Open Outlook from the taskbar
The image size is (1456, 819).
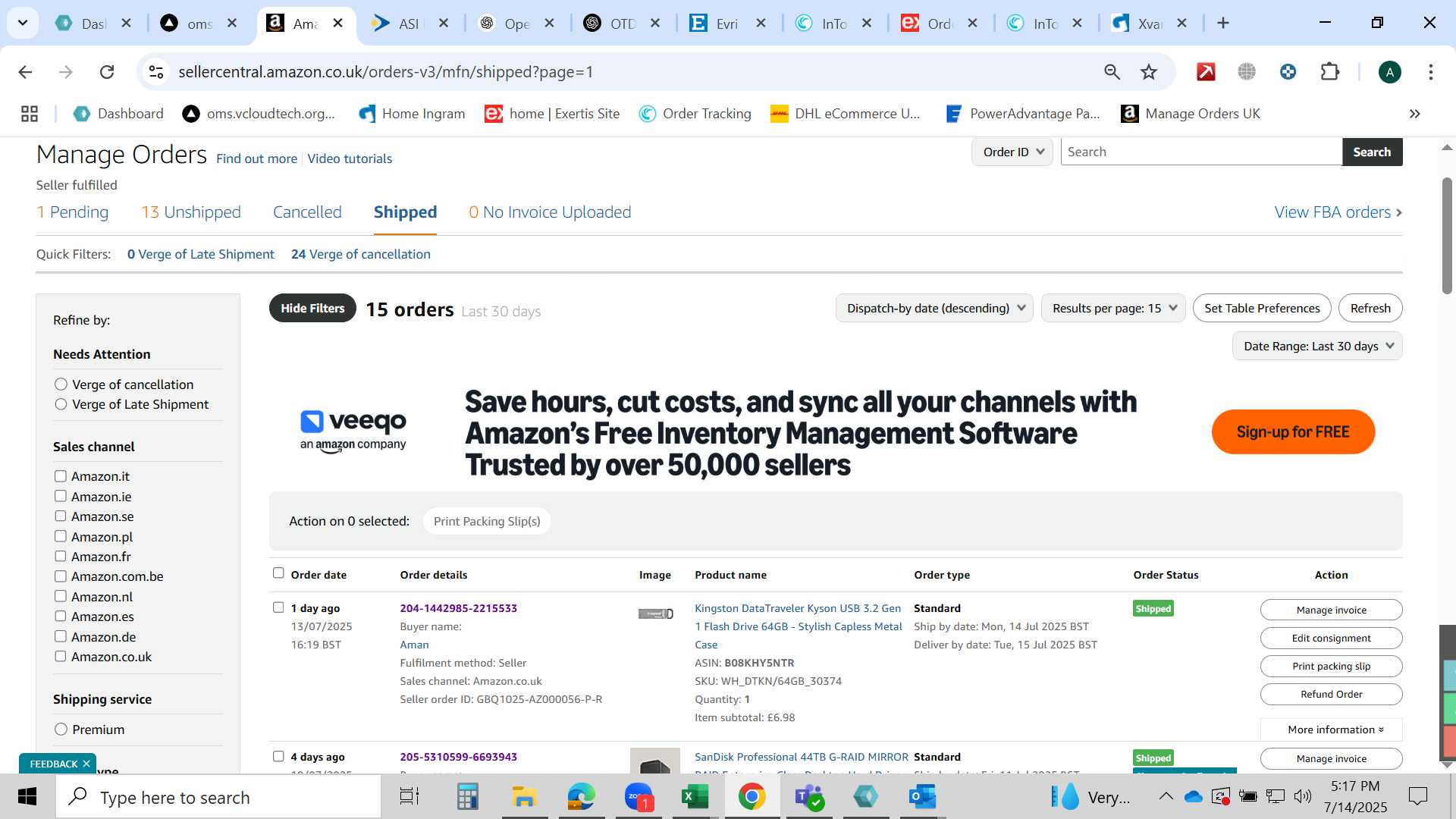point(922,797)
